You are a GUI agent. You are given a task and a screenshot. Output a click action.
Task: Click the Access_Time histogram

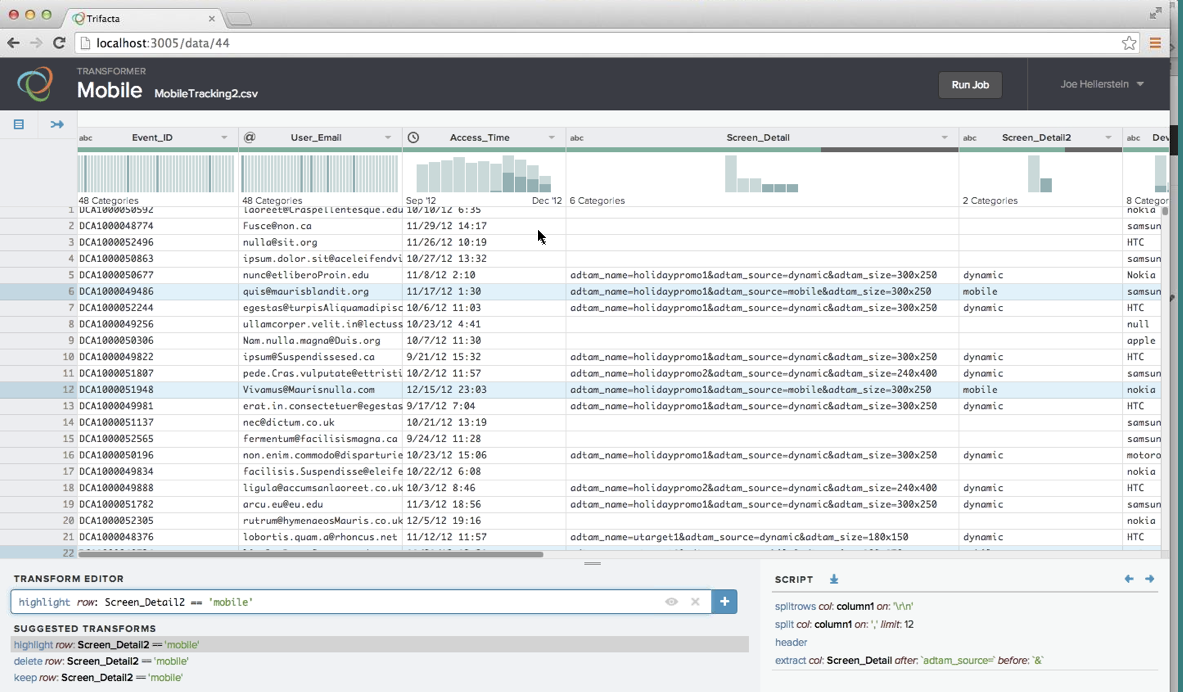pos(484,174)
